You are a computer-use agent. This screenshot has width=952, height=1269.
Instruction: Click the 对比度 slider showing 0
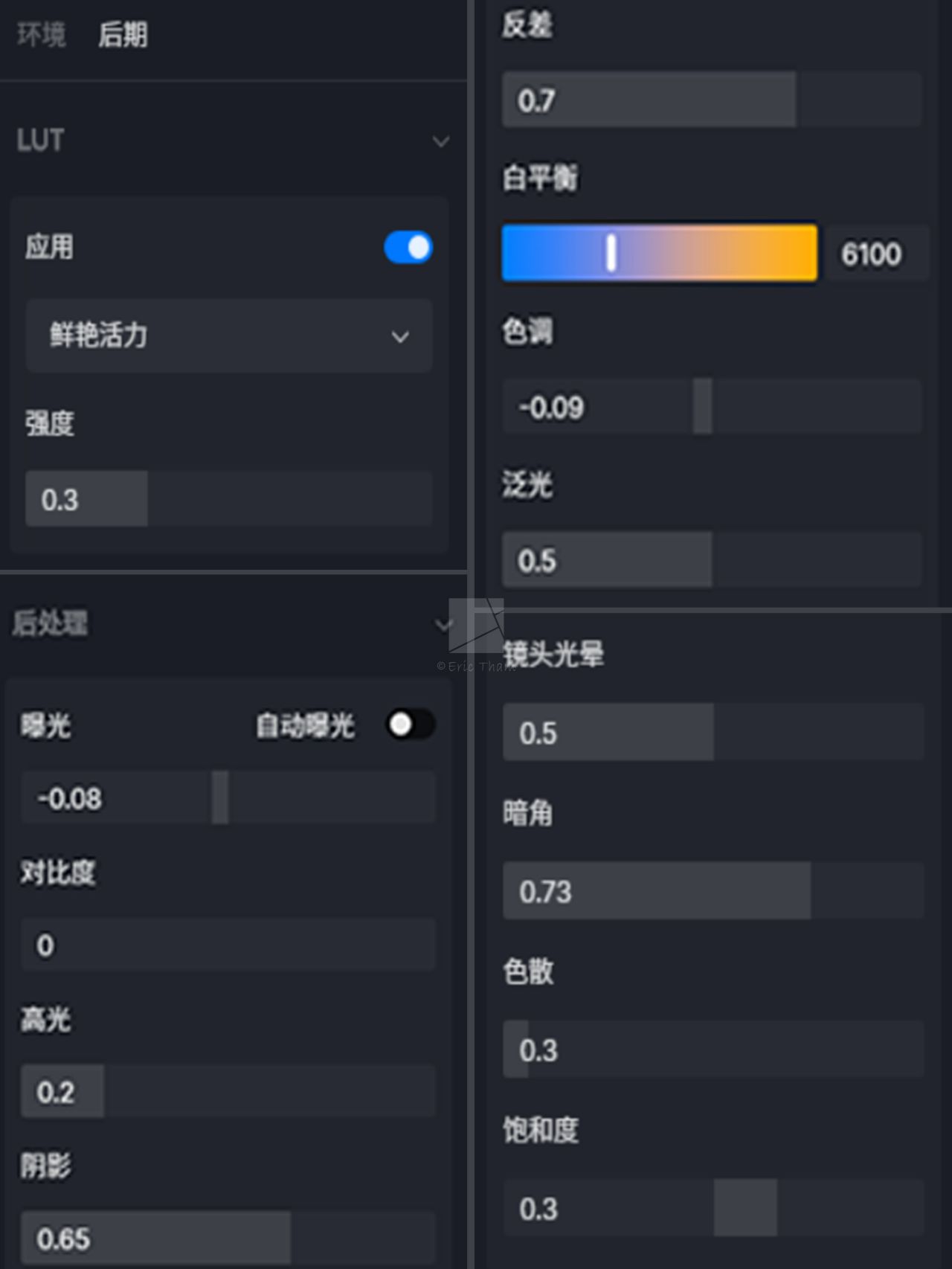[x=228, y=945]
